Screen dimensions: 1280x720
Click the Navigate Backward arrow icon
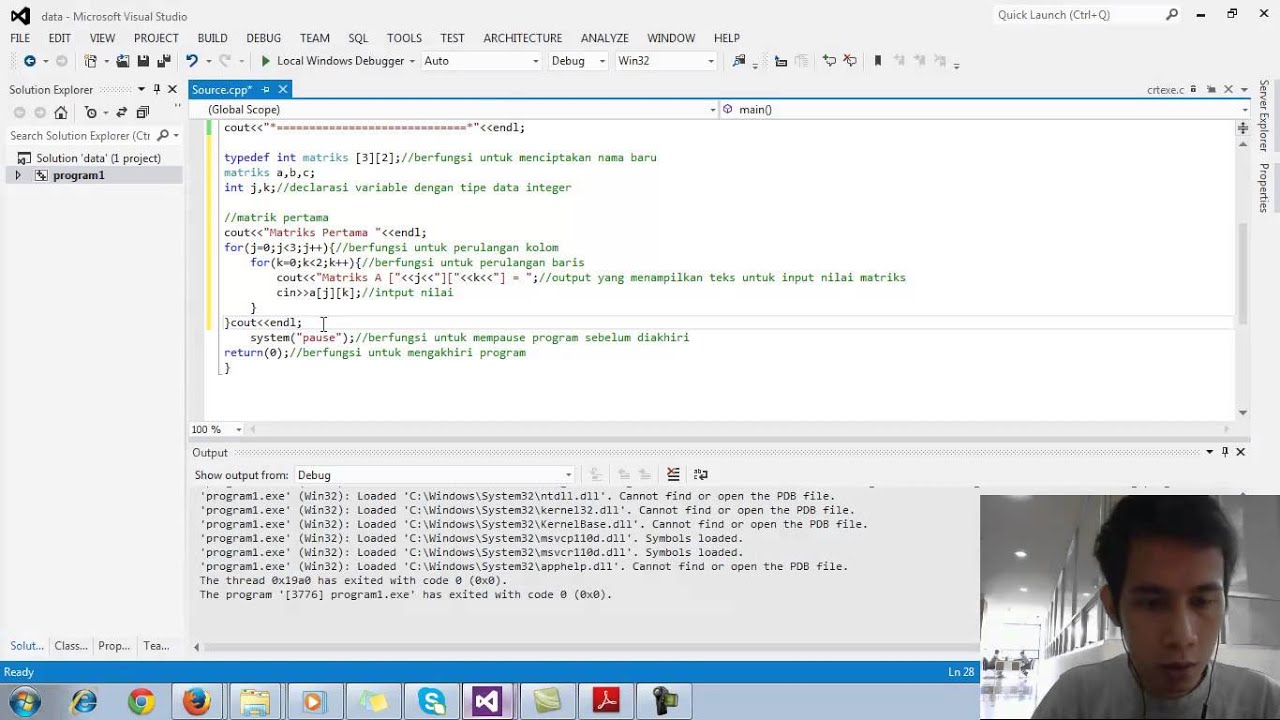tap(29, 61)
